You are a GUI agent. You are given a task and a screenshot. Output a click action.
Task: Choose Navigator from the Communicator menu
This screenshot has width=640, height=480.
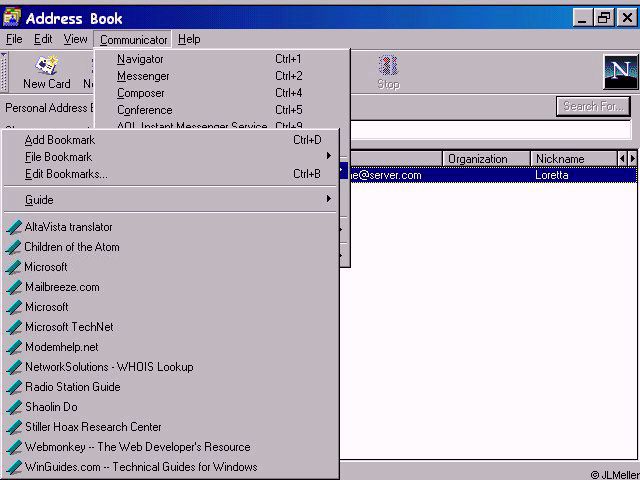point(222,59)
